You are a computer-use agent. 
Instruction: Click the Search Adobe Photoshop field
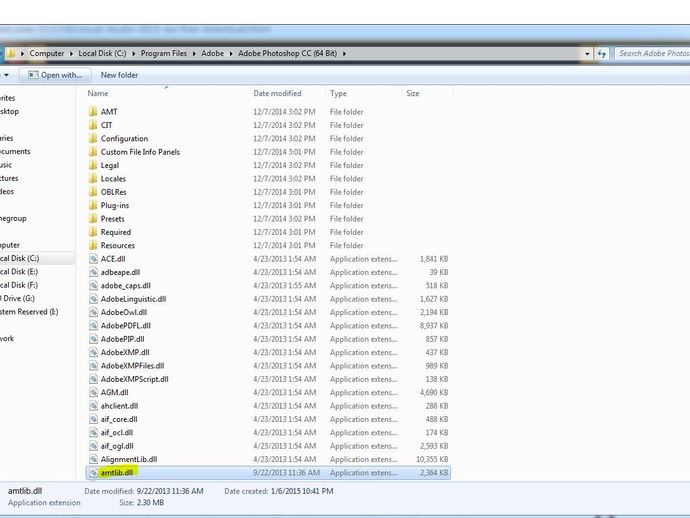pyautogui.click(x=652, y=53)
